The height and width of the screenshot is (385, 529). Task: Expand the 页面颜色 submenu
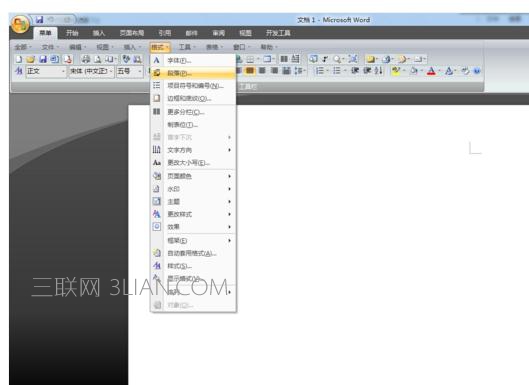[x=193, y=176]
